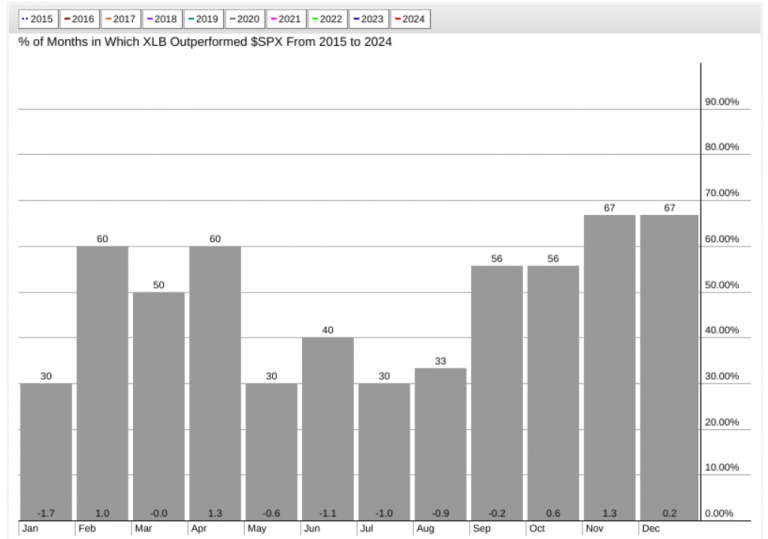
Task: Click the 0.2 value in December bar
Action: tap(669, 513)
